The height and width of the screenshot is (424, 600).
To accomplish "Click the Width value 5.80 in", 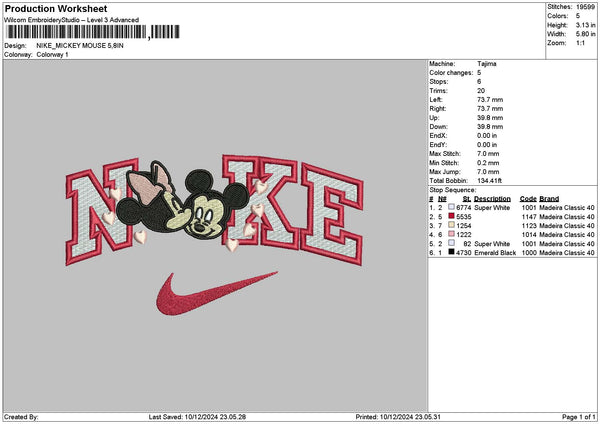I will coord(585,34).
